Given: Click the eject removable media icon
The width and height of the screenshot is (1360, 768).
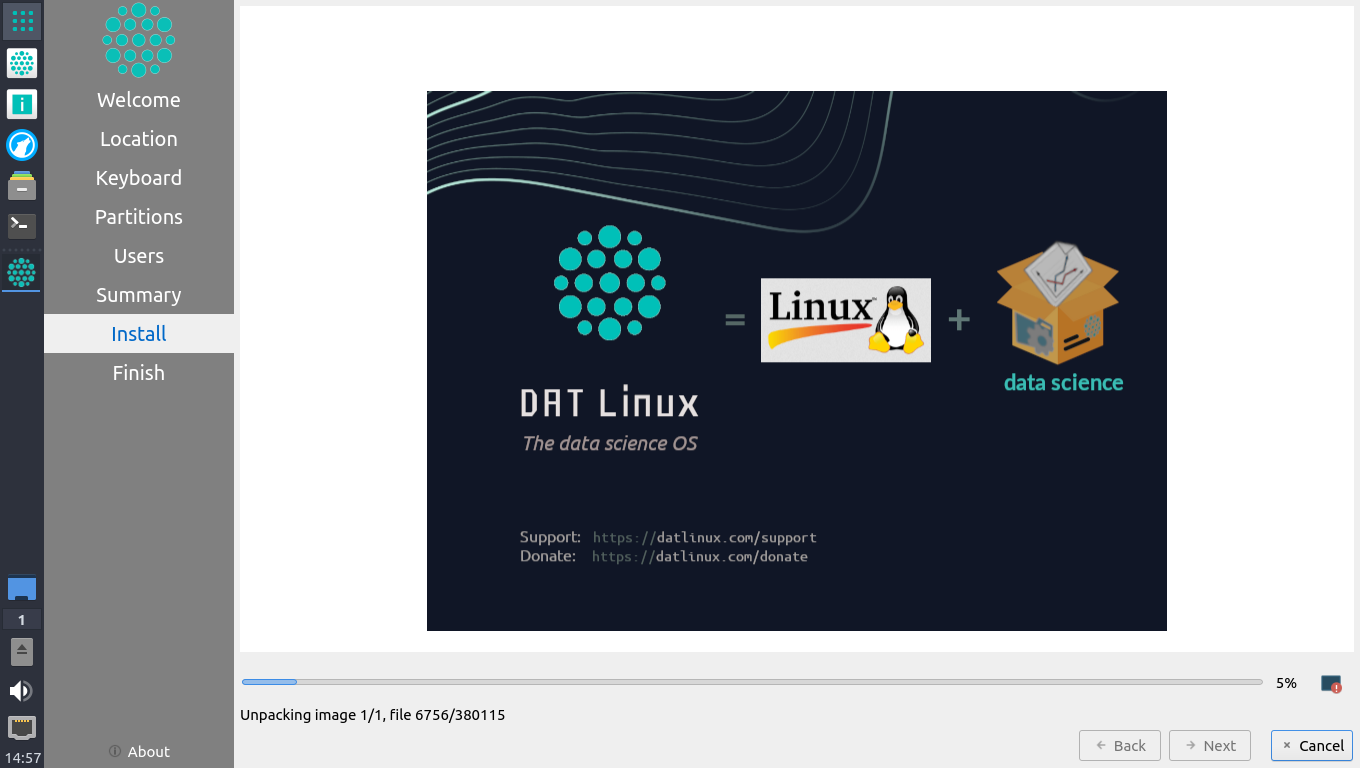Looking at the screenshot, I should tap(22, 651).
